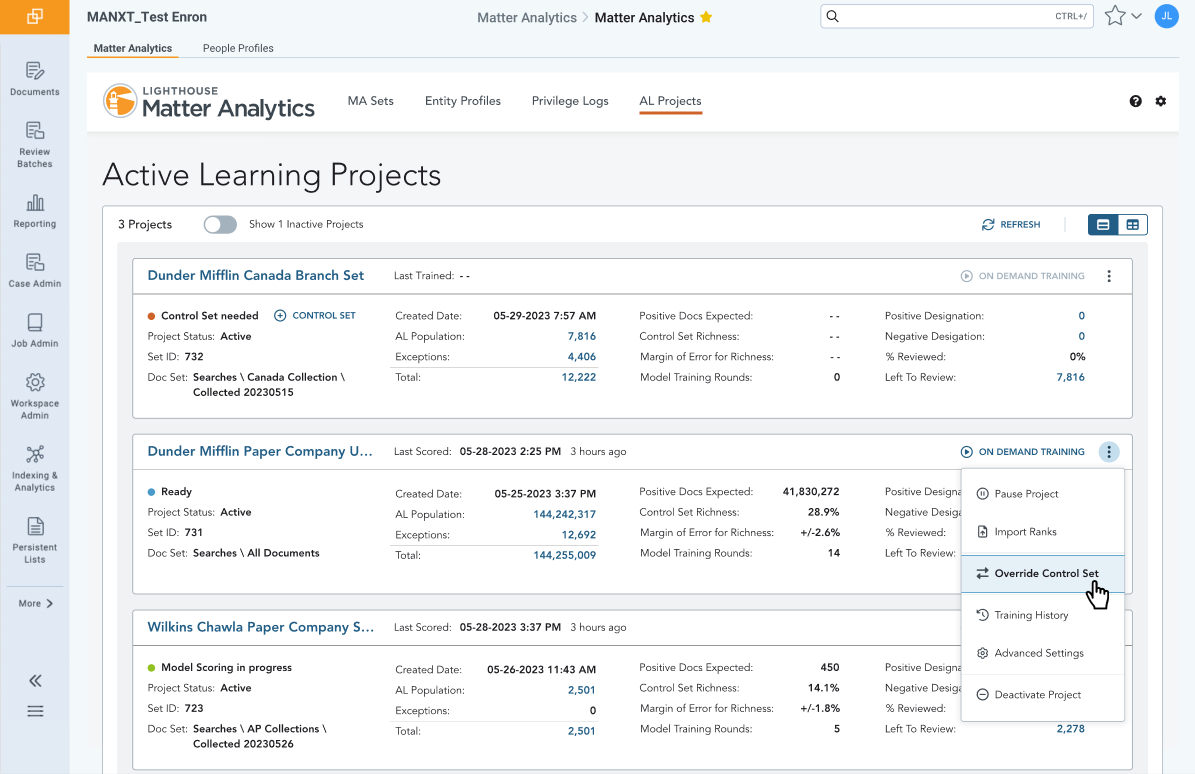
Task: Open Exceptions value 12,692
Action: 578,535
